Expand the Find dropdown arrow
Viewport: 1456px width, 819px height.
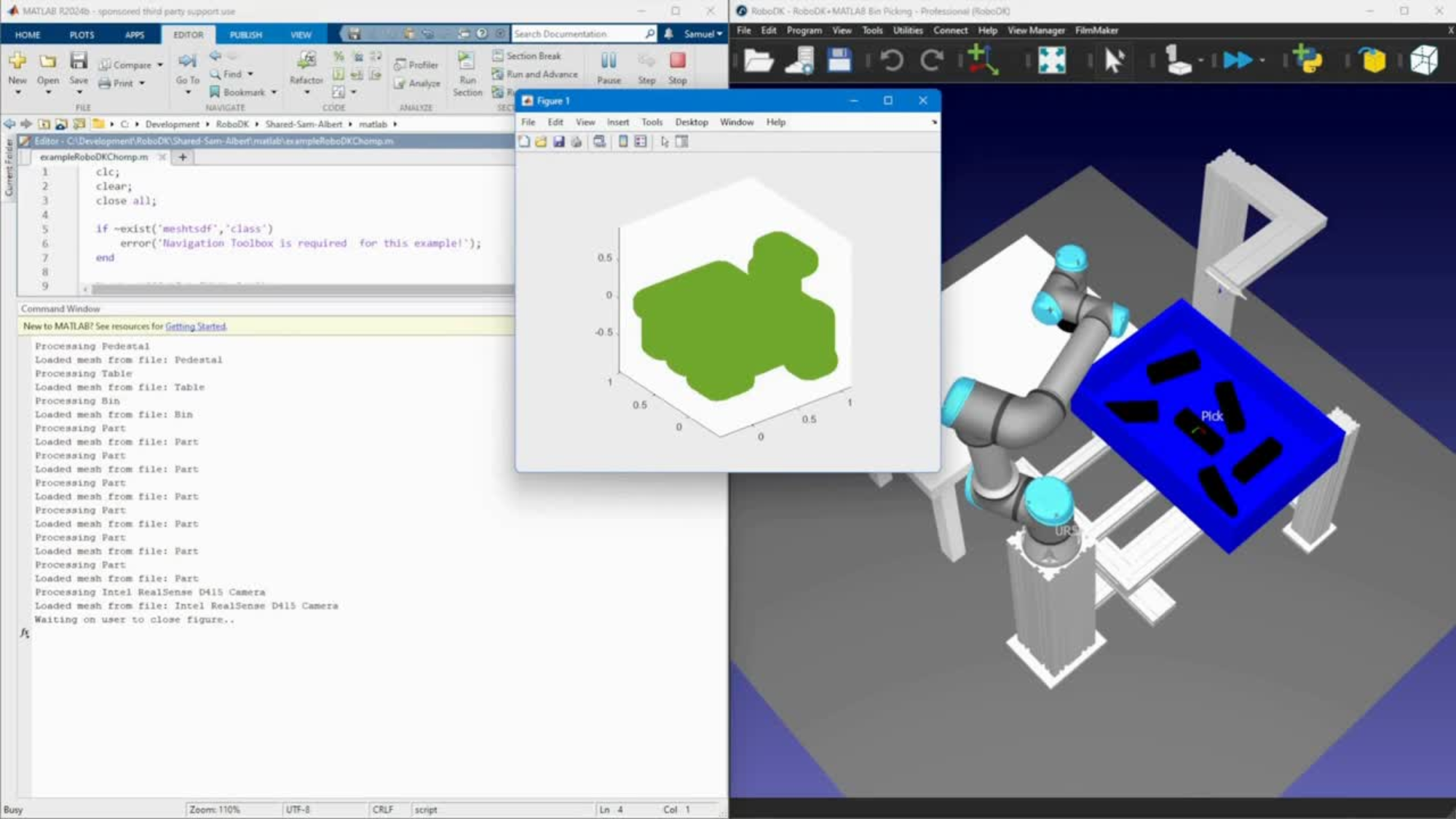250,74
